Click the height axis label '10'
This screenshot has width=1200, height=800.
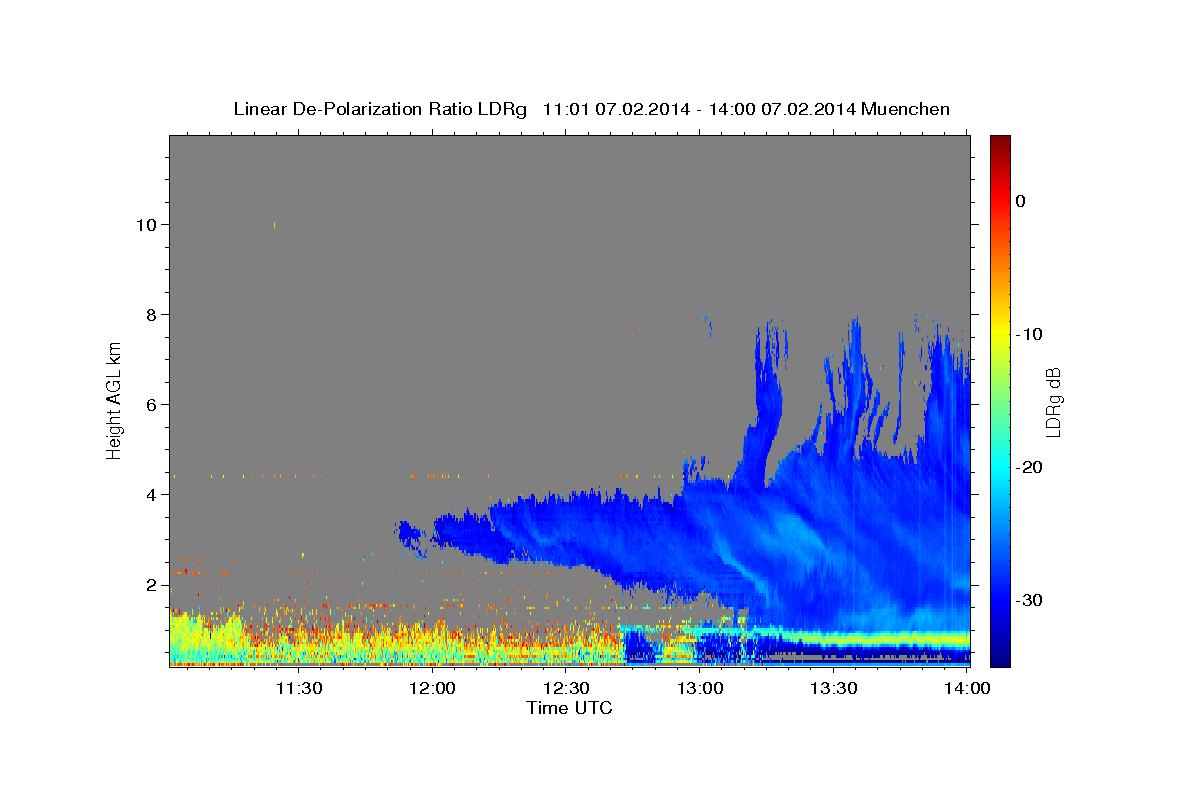[146, 225]
